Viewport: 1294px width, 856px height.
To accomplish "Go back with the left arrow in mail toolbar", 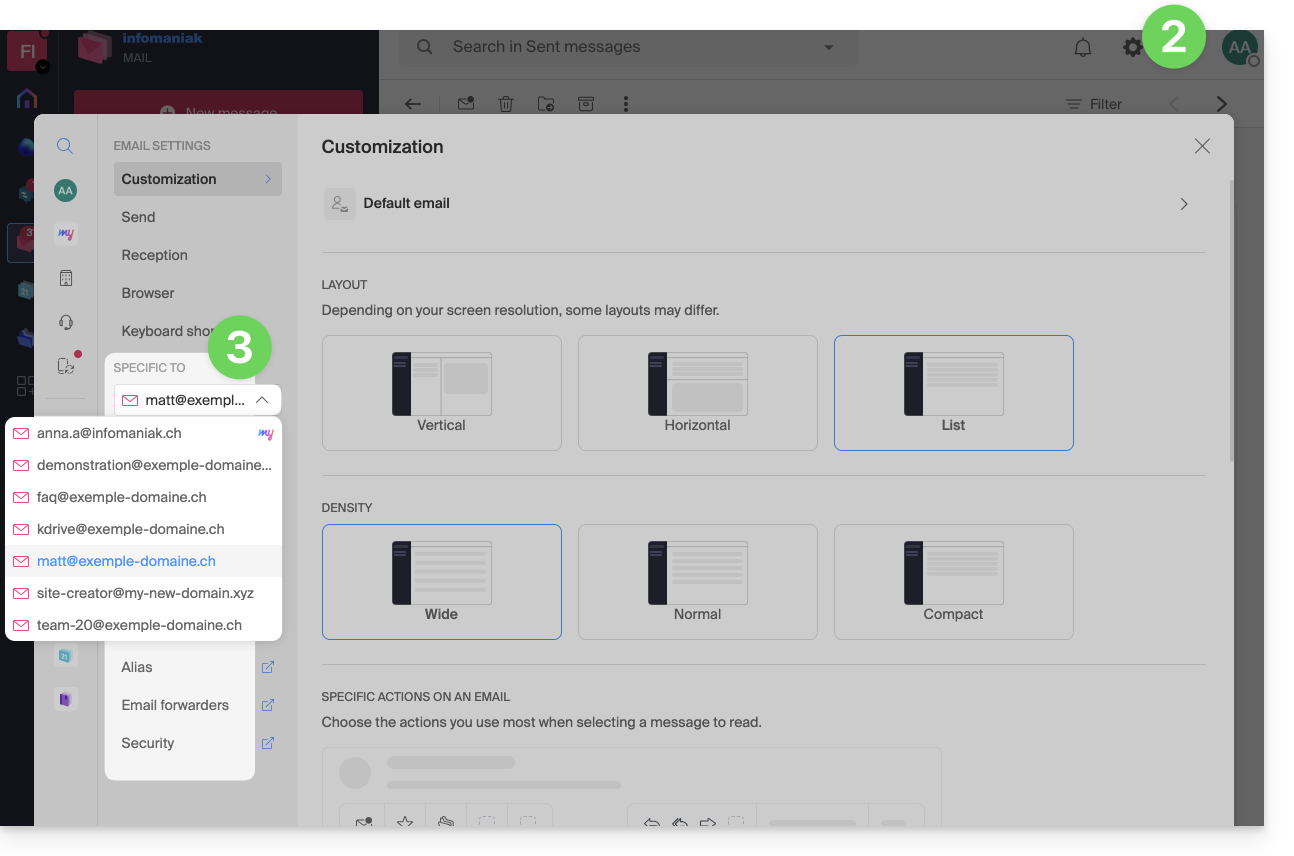I will click(413, 104).
